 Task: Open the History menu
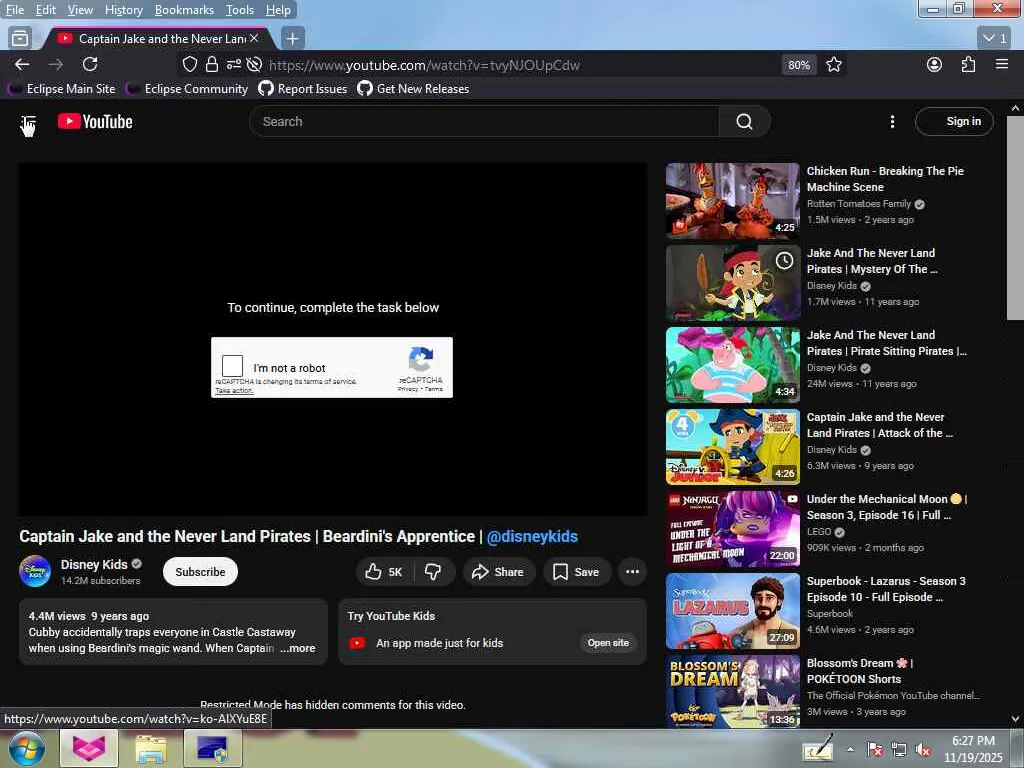(123, 10)
